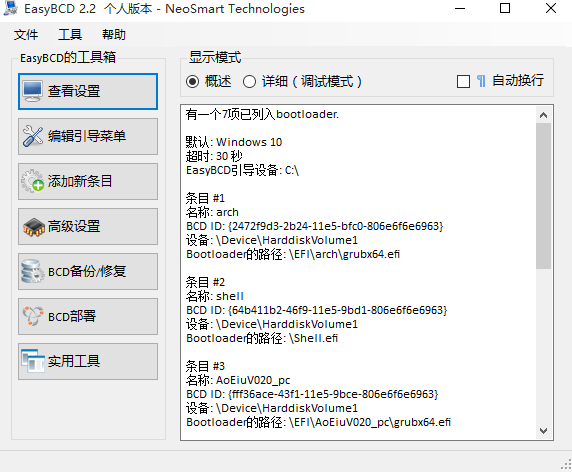This screenshot has height=472, width=572.
Task: Click the windows icon on 实用工具
Action: click(x=33, y=361)
